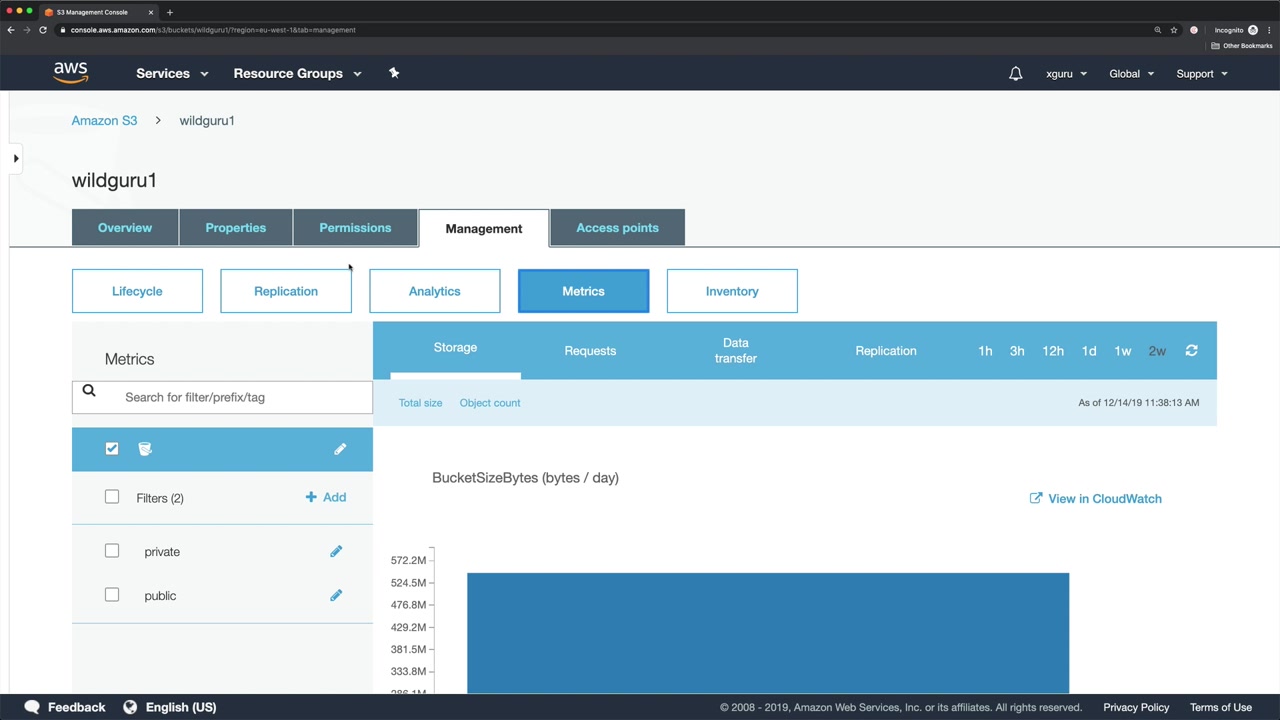Open the browser zoom indicator icon
This screenshot has width=1280, height=720.
click(1158, 30)
